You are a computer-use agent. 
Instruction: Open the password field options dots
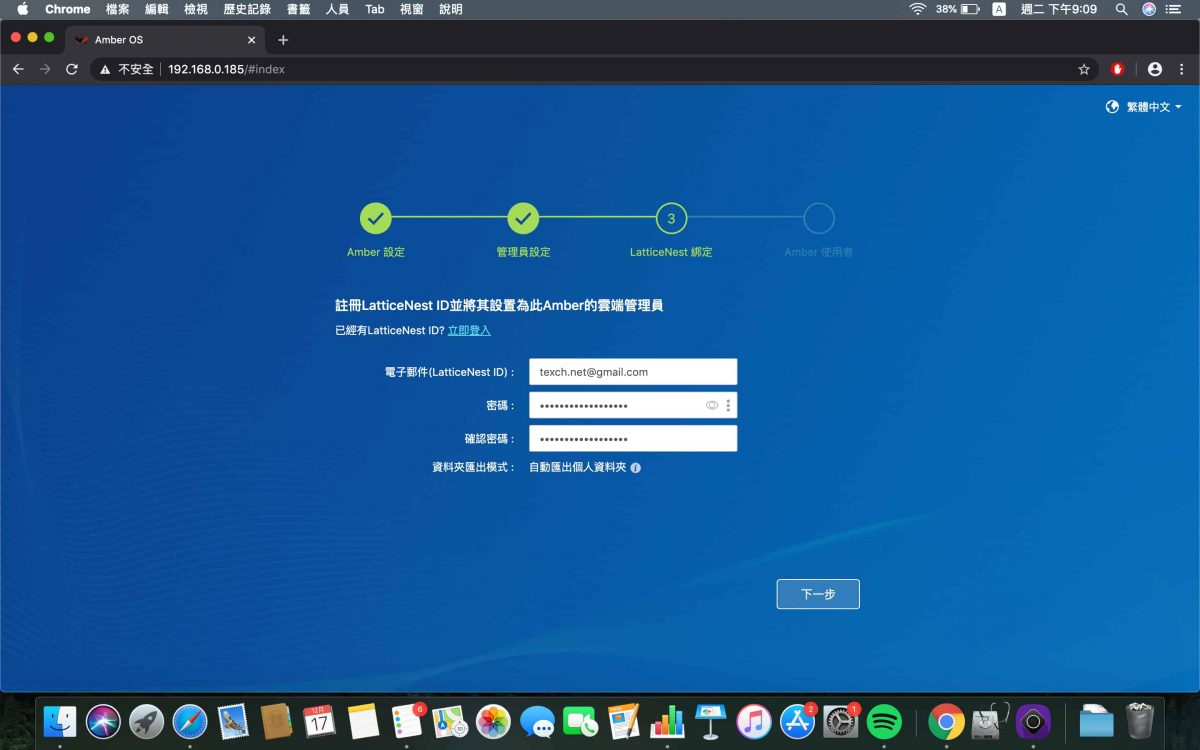(728, 405)
